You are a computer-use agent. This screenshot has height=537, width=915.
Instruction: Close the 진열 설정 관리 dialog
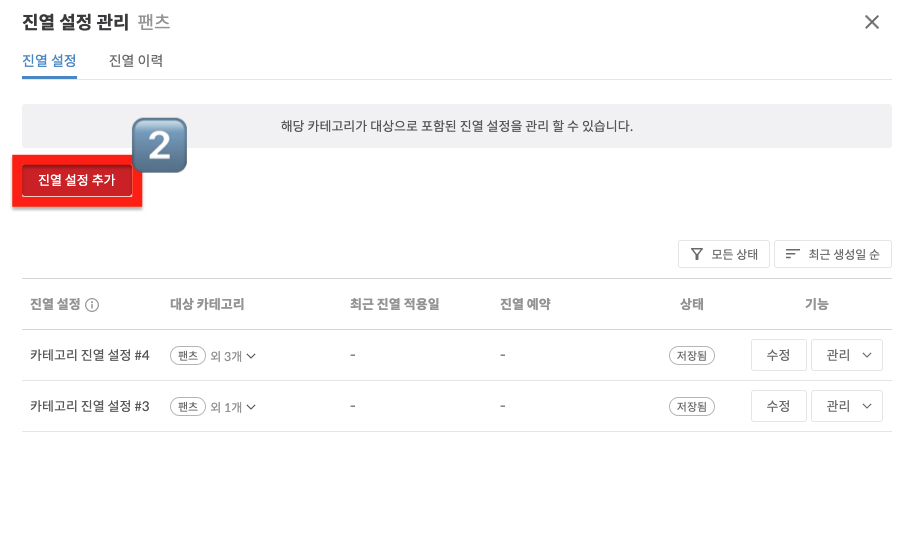click(x=872, y=22)
